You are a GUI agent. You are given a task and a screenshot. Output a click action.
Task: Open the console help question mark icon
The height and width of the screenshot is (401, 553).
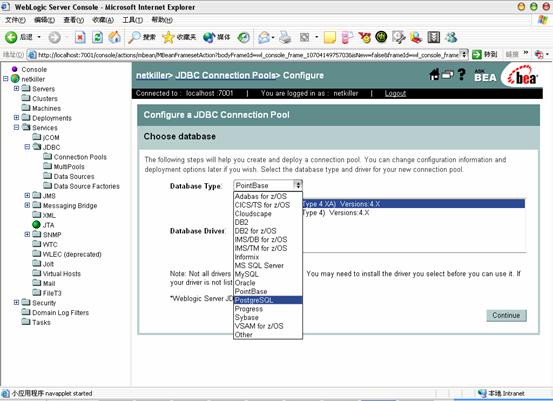point(461,74)
